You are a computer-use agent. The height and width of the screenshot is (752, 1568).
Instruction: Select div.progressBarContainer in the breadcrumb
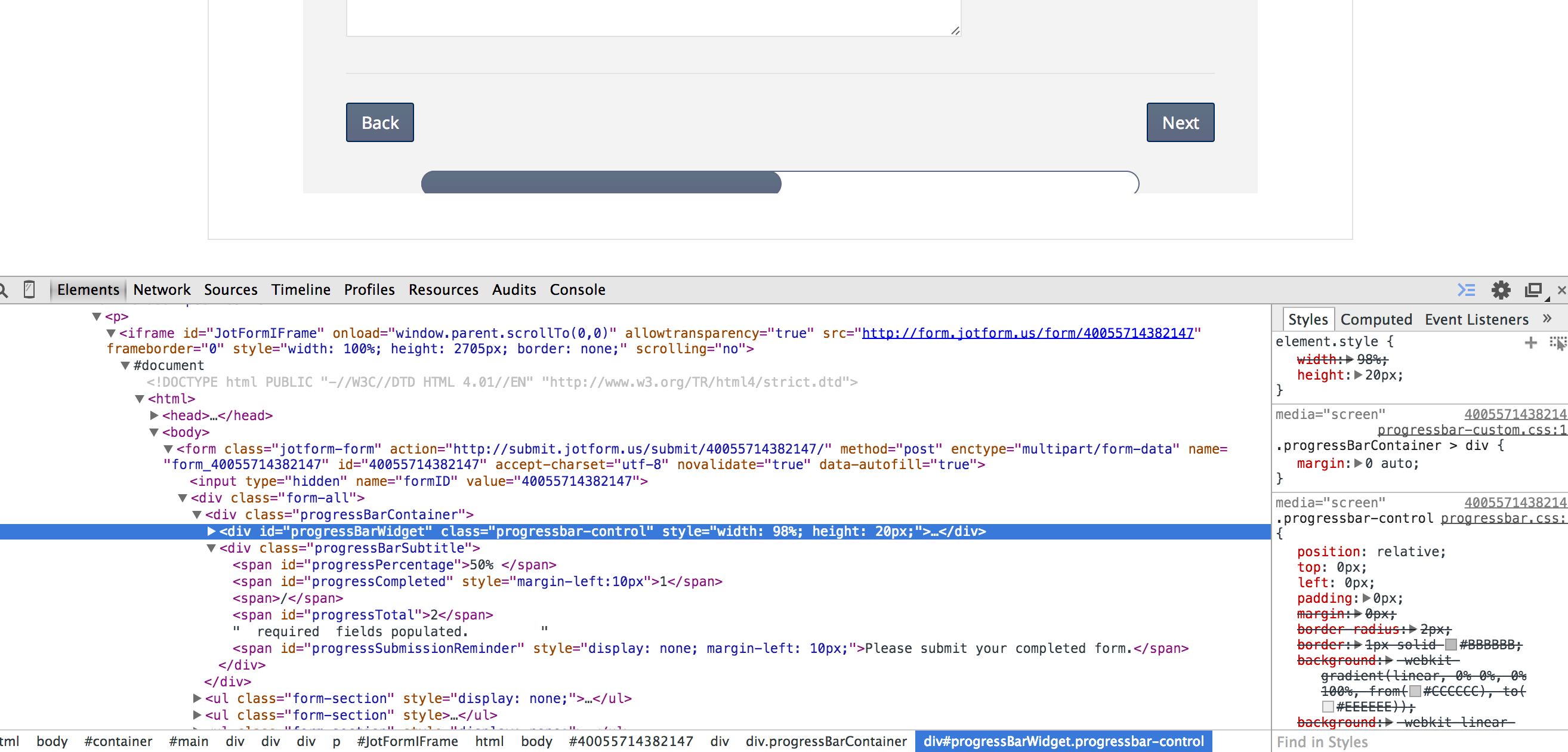826,741
